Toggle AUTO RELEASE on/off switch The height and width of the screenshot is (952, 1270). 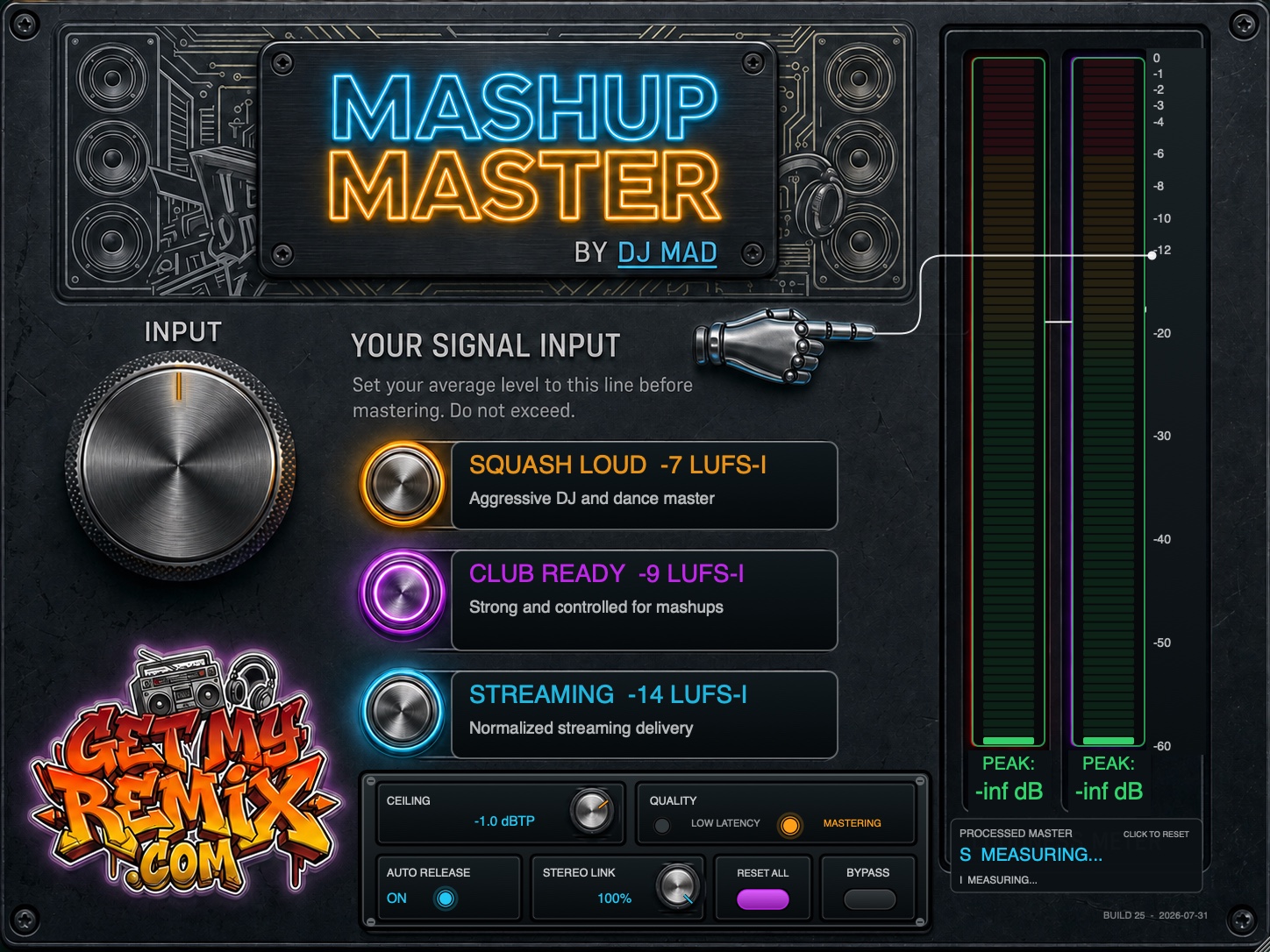click(446, 899)
